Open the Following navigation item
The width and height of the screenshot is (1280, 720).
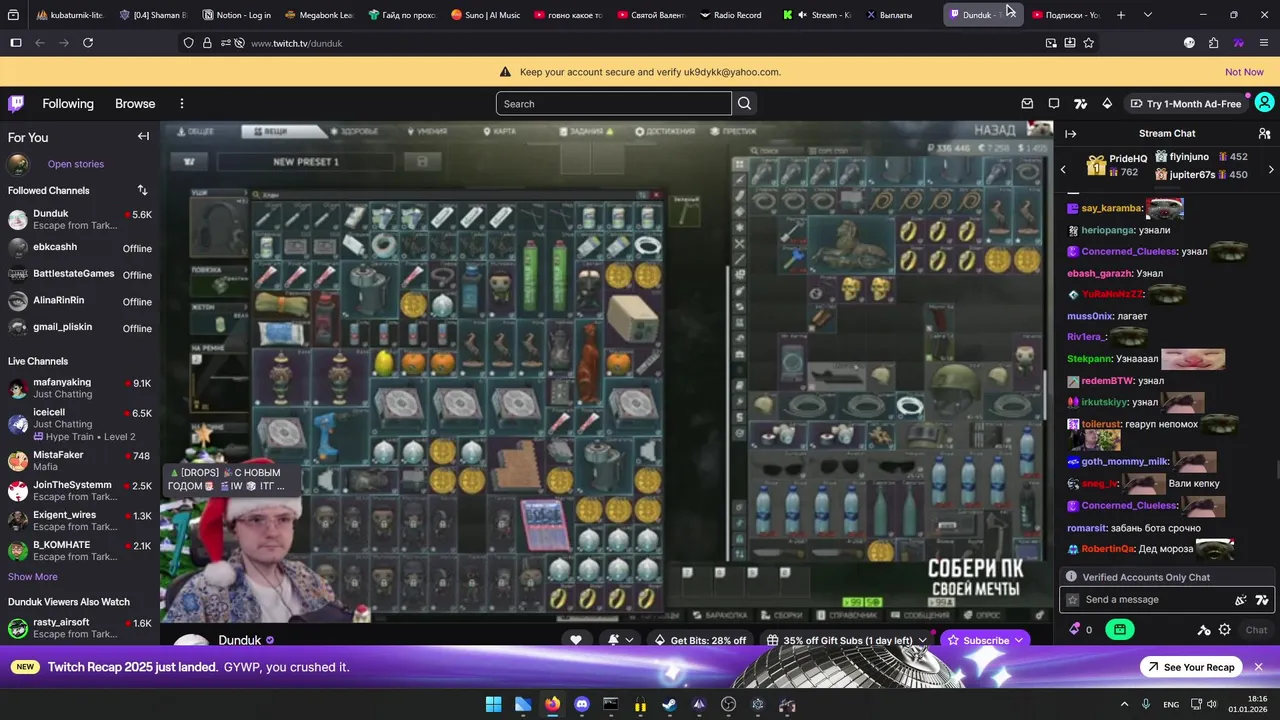pyautogui.click(x=68, y=104)
